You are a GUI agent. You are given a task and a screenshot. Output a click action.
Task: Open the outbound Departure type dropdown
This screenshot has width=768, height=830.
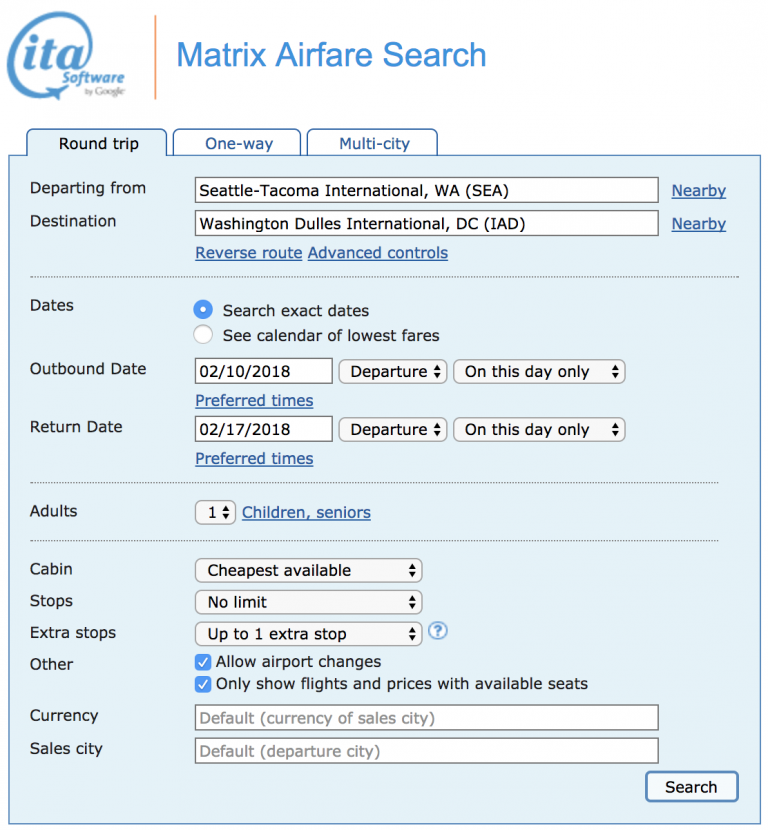coord(393,371)
